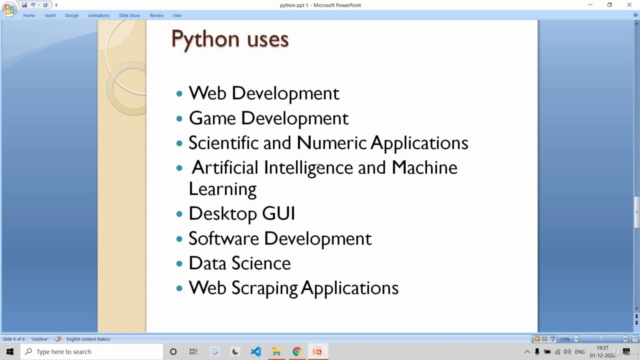Switch to Normal view
Viewport: 640px width, 360px height.
click(537, 339)
